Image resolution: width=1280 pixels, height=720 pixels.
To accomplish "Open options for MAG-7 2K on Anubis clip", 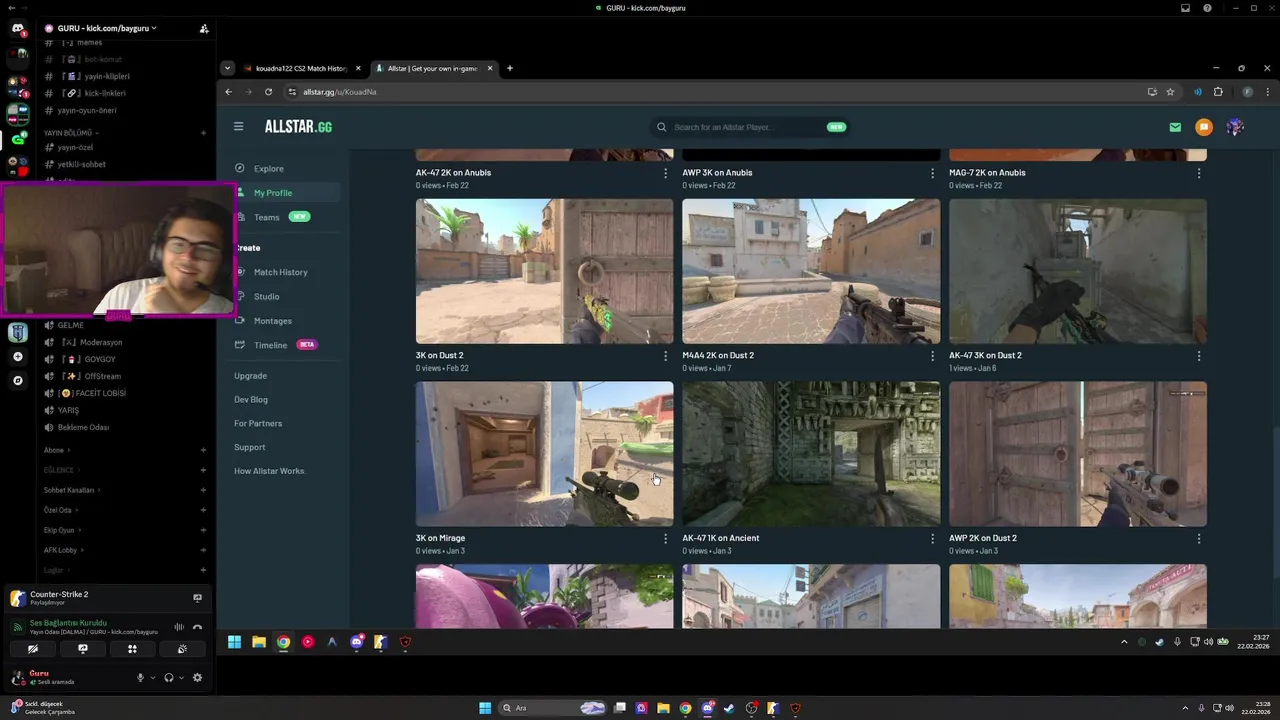I will (1199, 173).
